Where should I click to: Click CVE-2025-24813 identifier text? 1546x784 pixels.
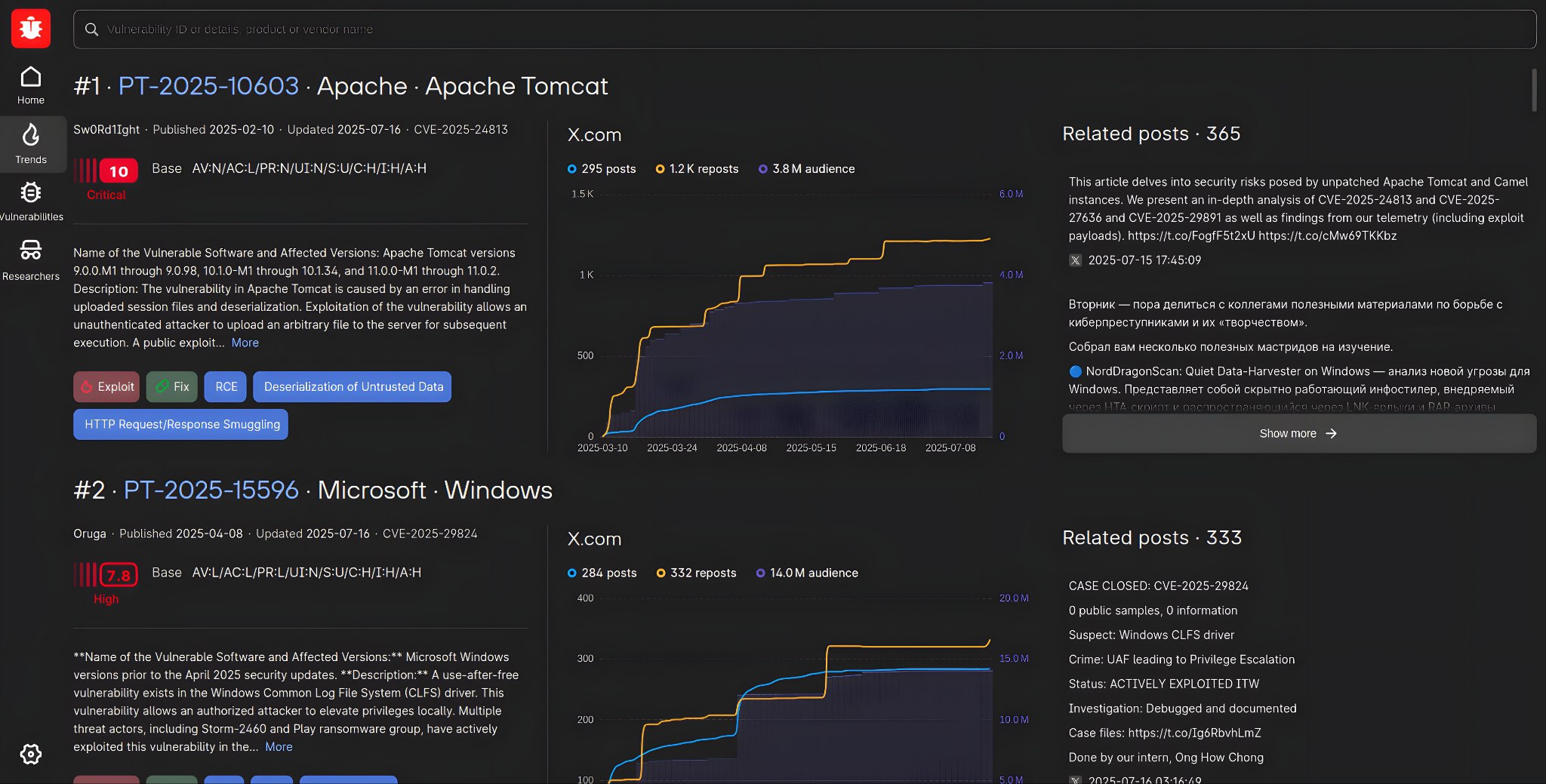click(x=460, y=130)
